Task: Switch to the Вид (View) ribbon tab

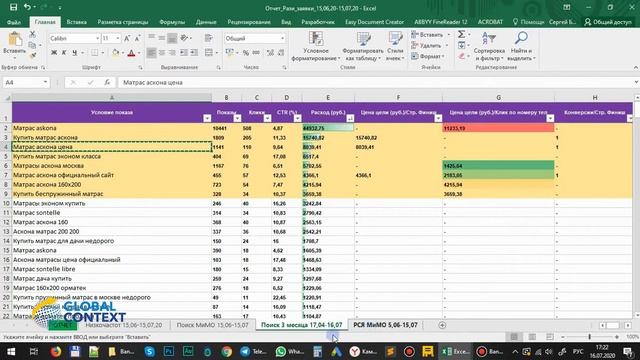Action: [x=286, y=22]
